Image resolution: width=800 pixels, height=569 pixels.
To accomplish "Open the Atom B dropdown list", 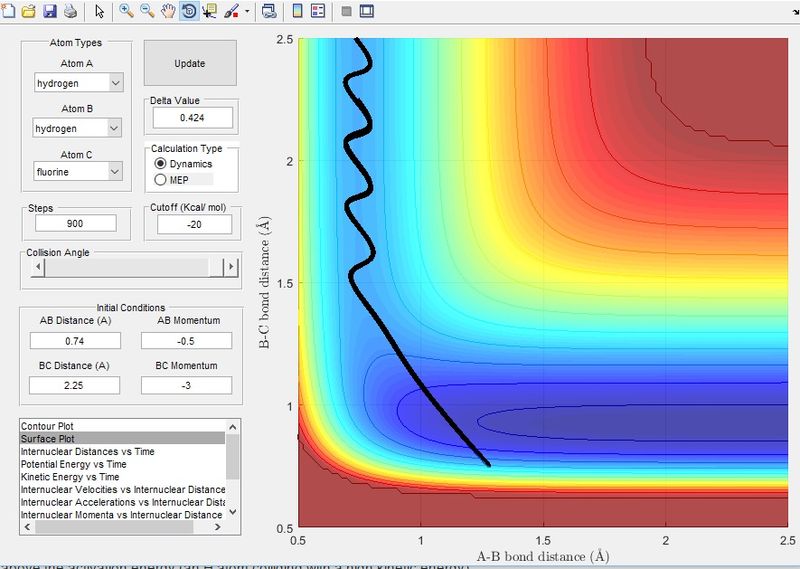I will [77, 128].
